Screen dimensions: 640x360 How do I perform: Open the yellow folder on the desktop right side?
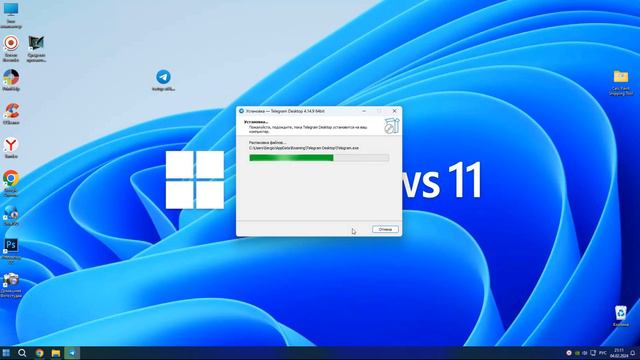[x=621, y=83]
